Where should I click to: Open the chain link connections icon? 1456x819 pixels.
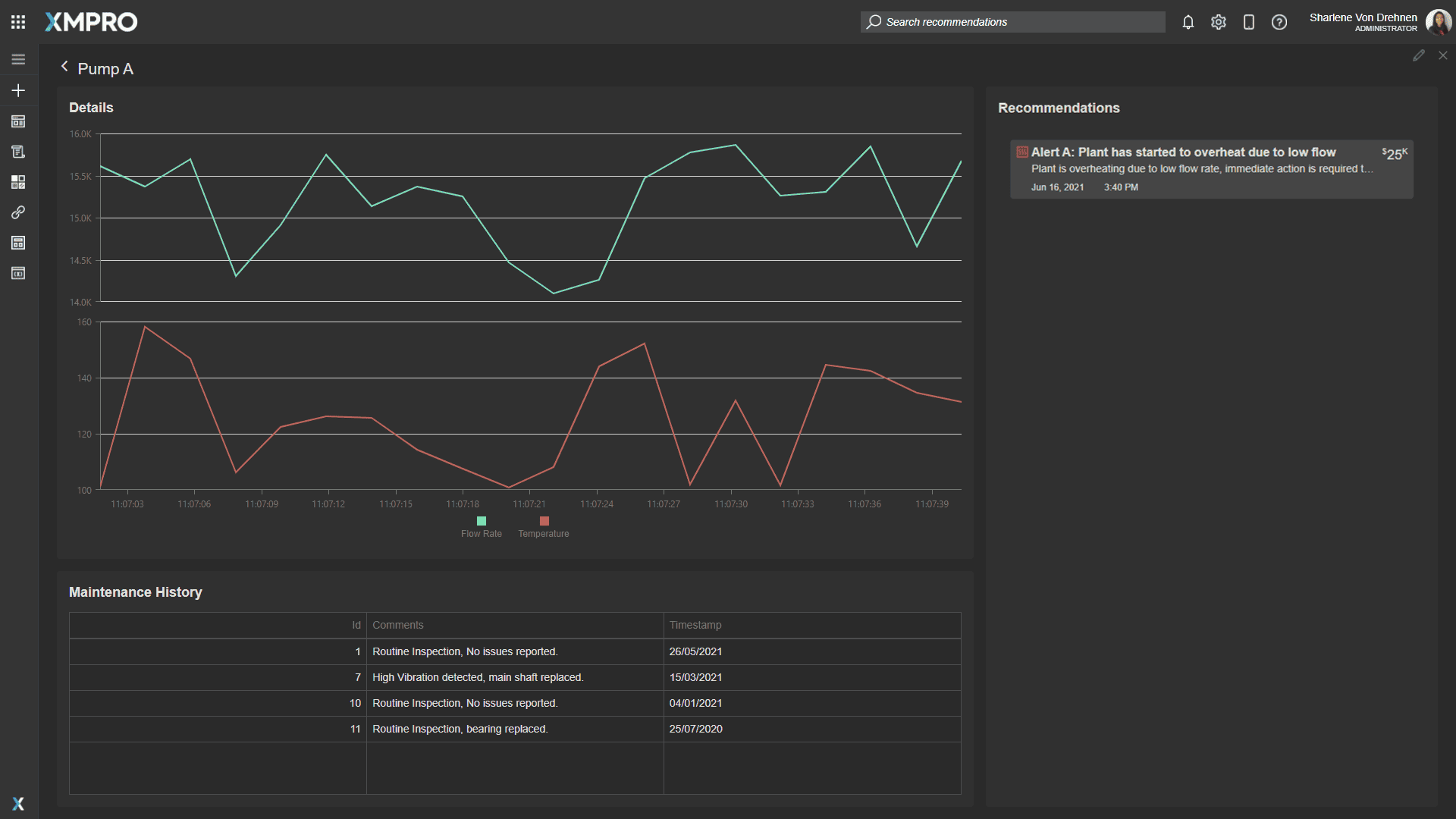point(18,212)
